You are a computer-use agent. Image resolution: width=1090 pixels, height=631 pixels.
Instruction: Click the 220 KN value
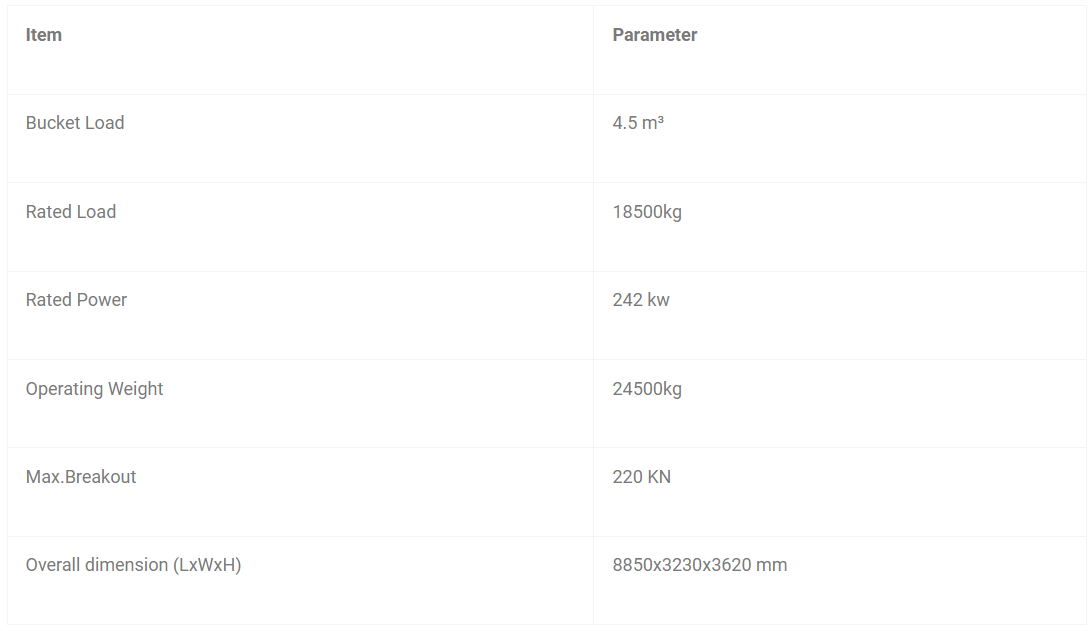click(x=642, y=477)
